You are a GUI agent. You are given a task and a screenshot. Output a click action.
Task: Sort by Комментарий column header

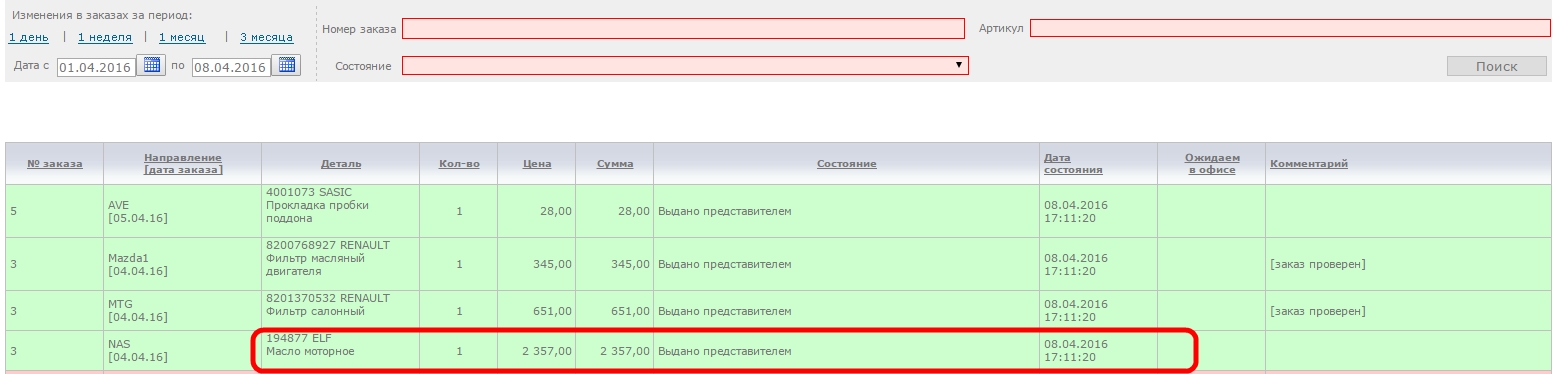[x=1309, y=163]
